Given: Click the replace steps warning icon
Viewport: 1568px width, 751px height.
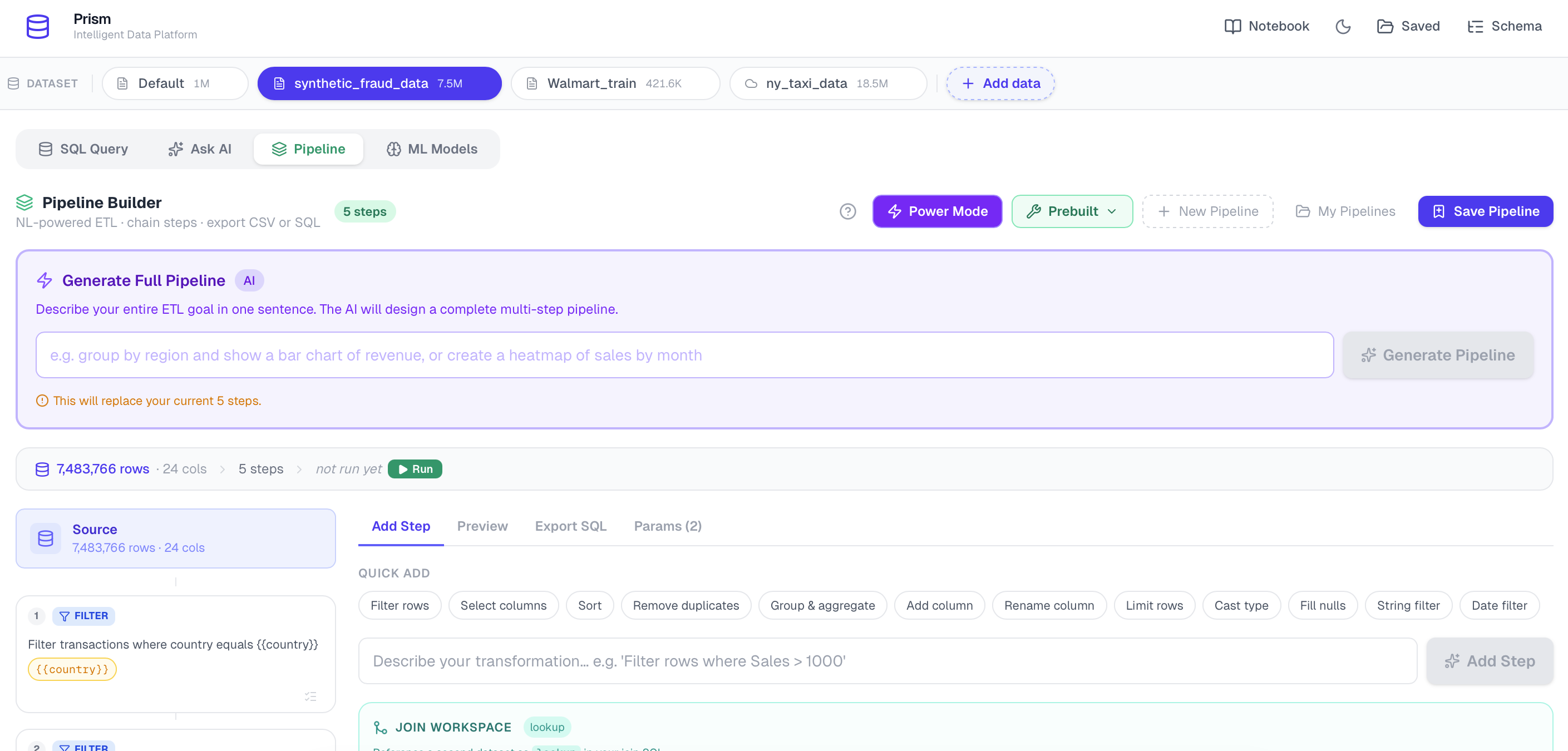Looking at the screenshot, I should (x=42, y=401).
